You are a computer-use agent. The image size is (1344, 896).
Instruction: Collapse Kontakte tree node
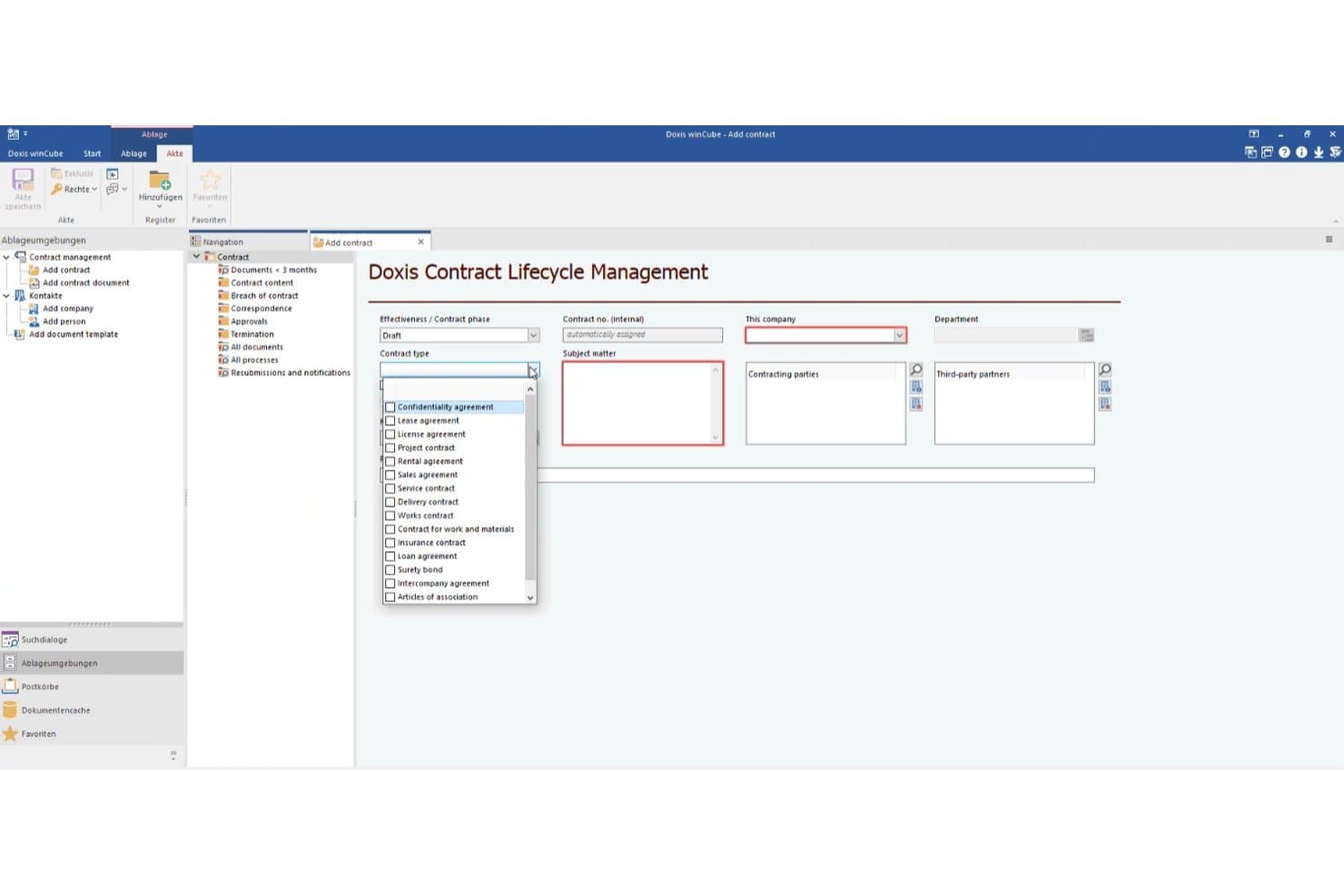6,296
